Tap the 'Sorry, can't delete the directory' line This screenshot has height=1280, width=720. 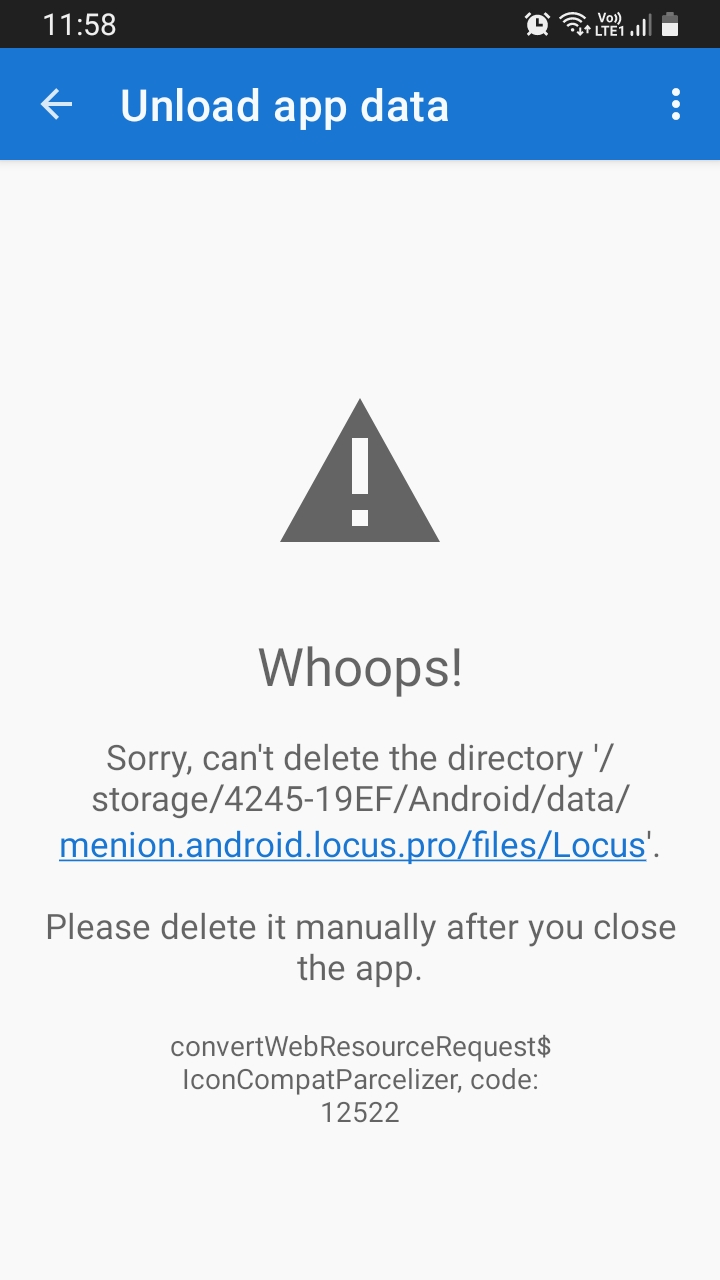(x=361, y=759)
